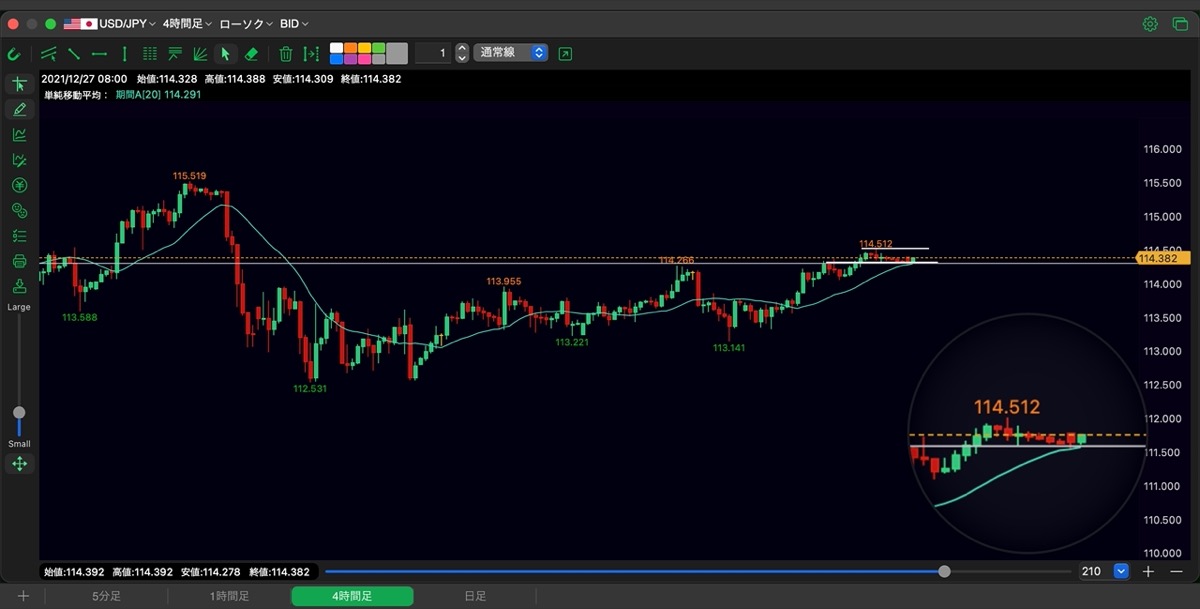Click the minus zoom button beside 210
This screenshot has height=609, width=1200.
tap(1176, 571)
